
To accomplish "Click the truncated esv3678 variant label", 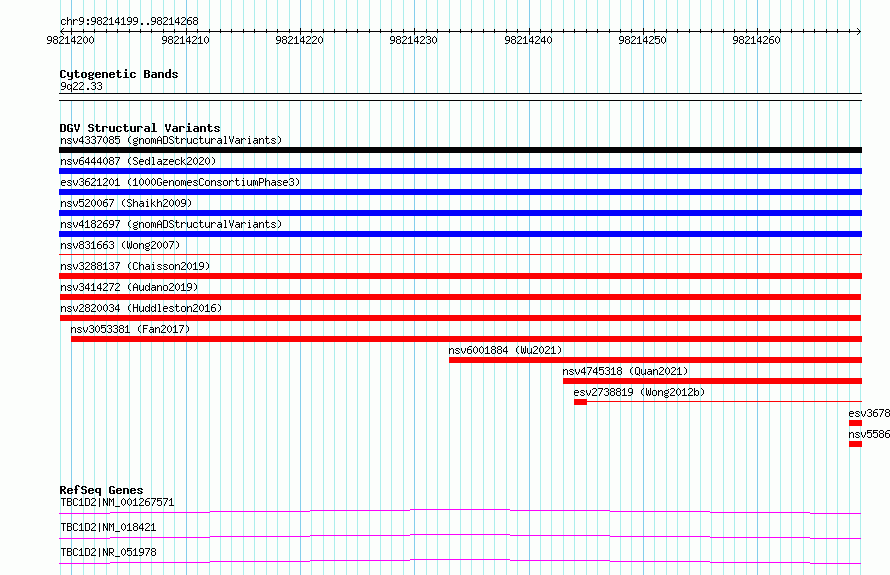I will pos(869,413).
